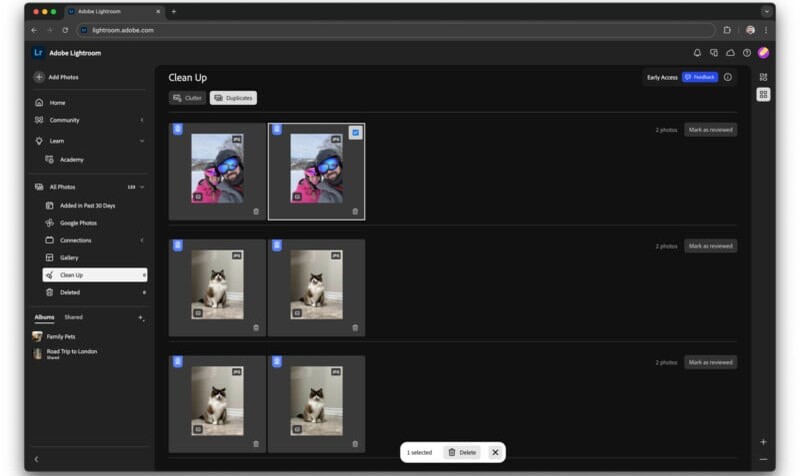Expand the Connections section chevron

(142, 240)
